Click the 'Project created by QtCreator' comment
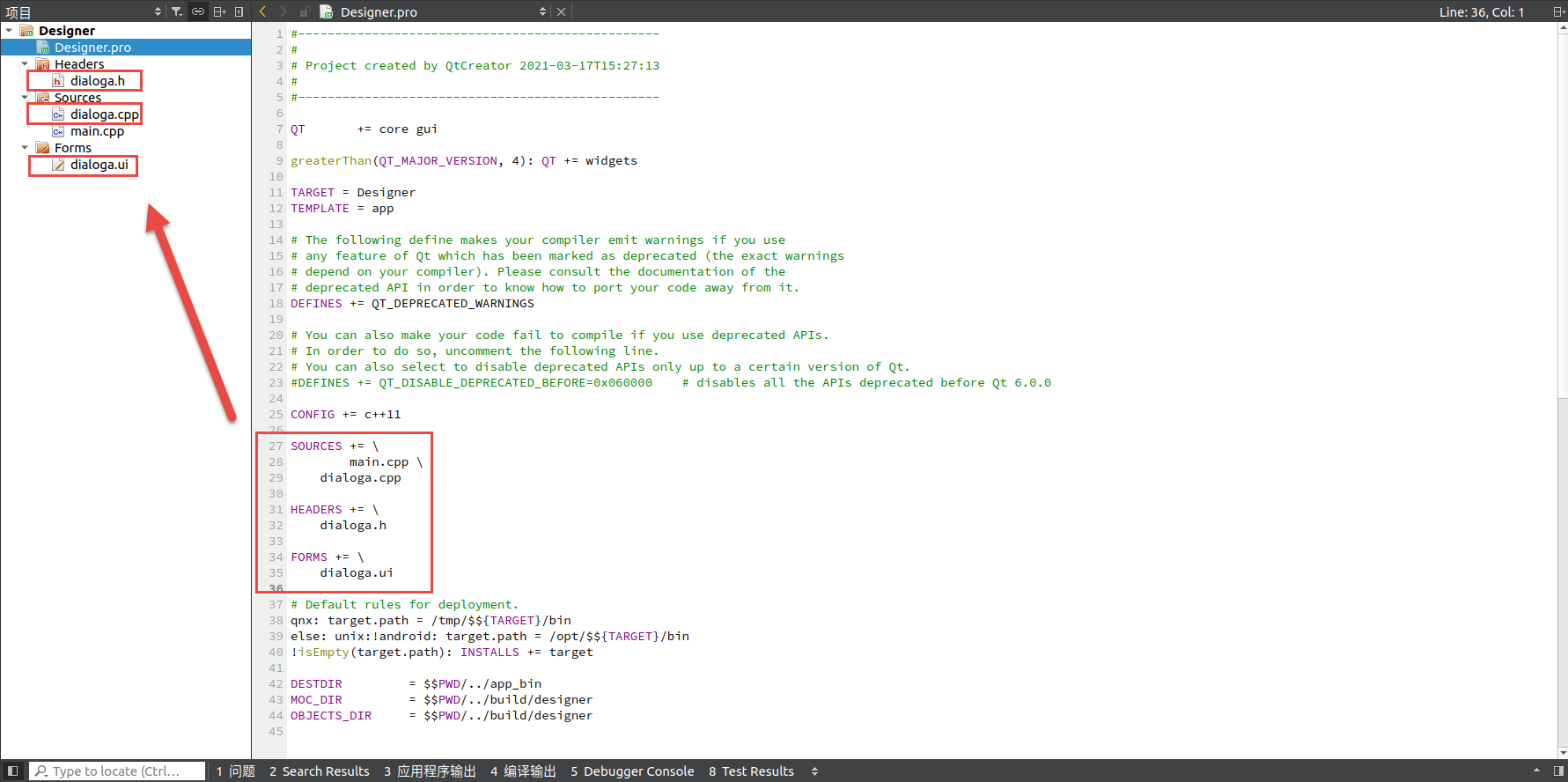1568x782 pixels. click(475, 66)
